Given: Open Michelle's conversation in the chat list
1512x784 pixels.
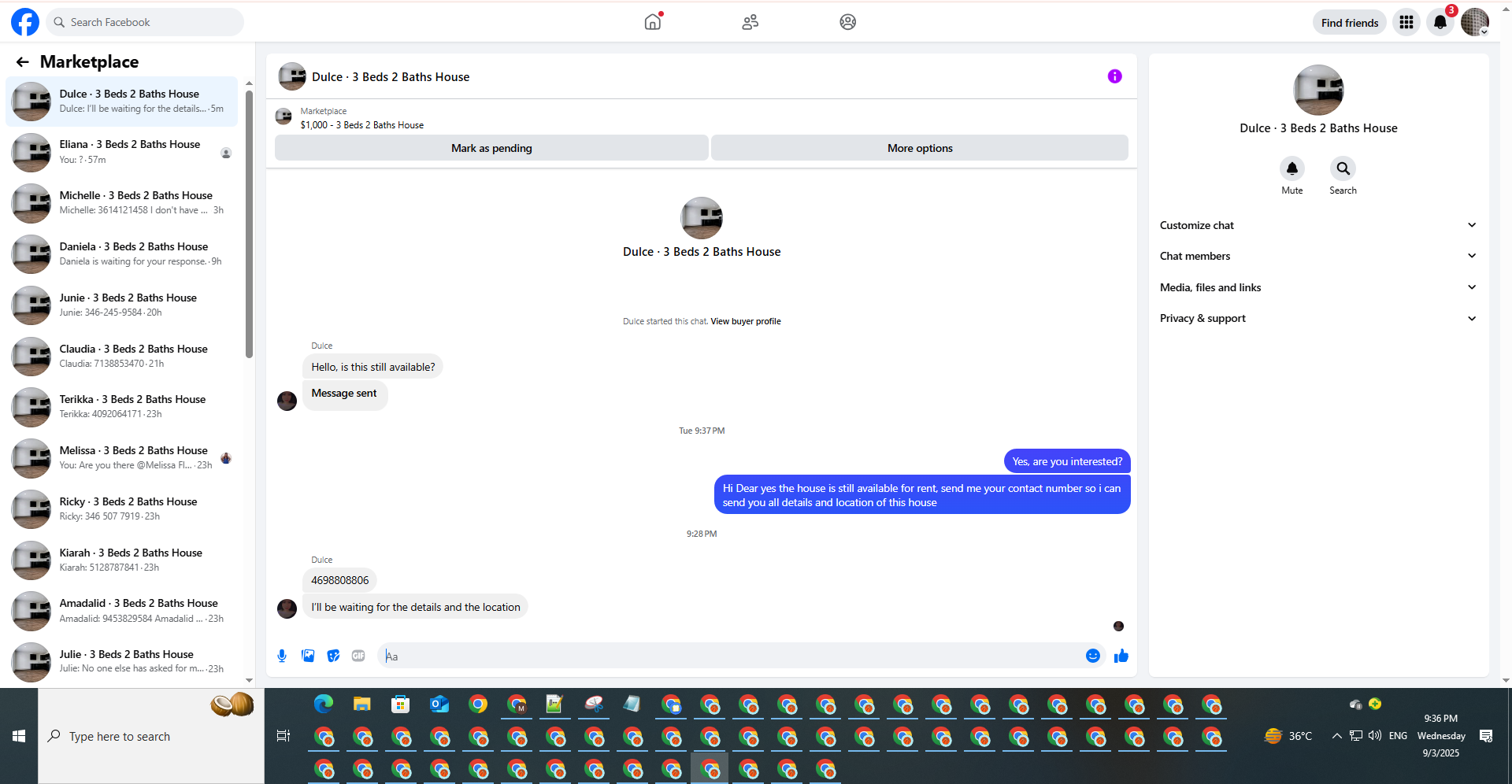Looking at the screenshot, I should 122,203.
